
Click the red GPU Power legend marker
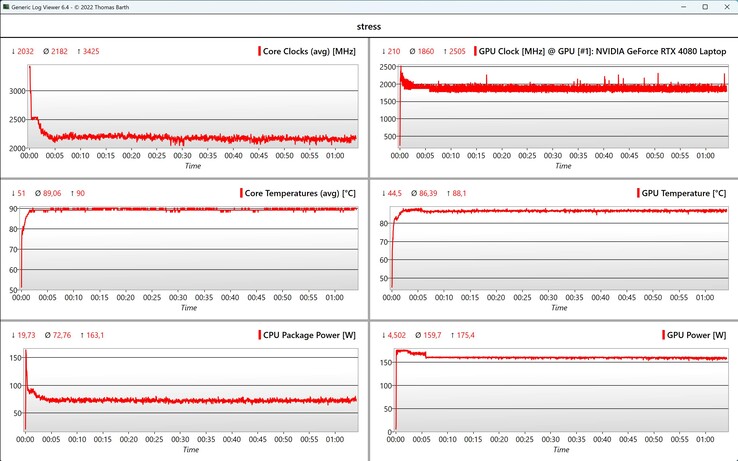663,334
